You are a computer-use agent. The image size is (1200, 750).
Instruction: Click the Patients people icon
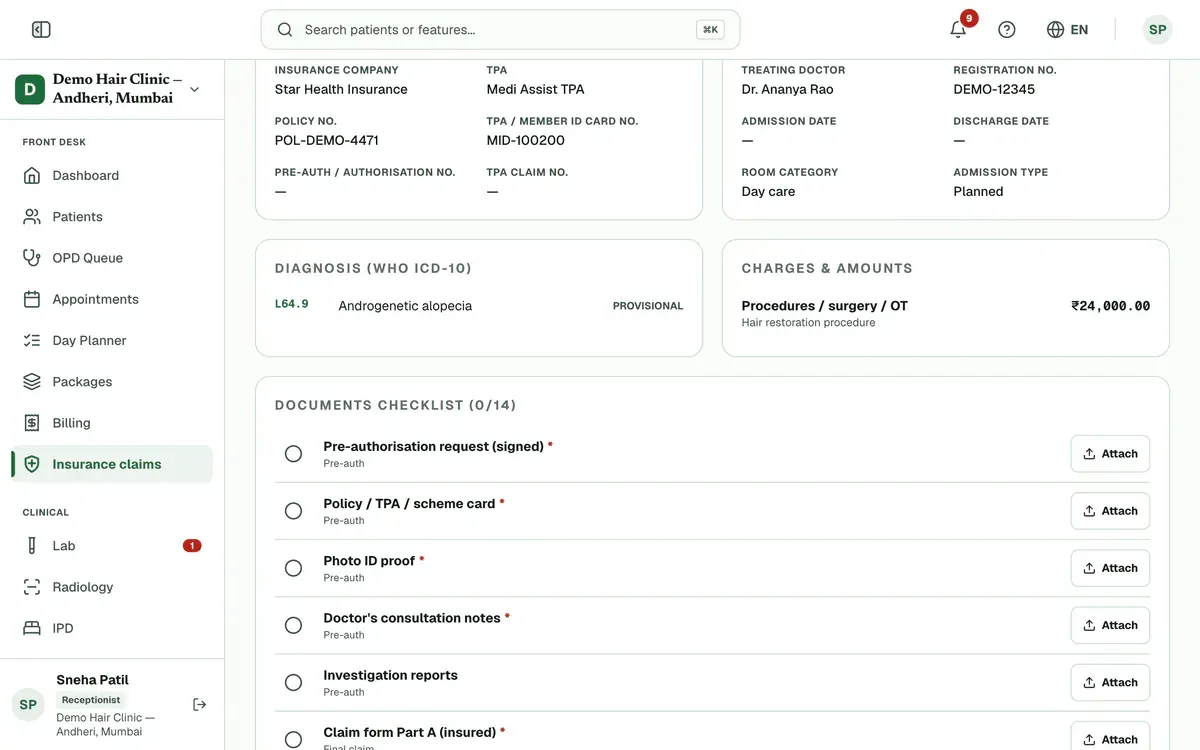coord(32,217)
